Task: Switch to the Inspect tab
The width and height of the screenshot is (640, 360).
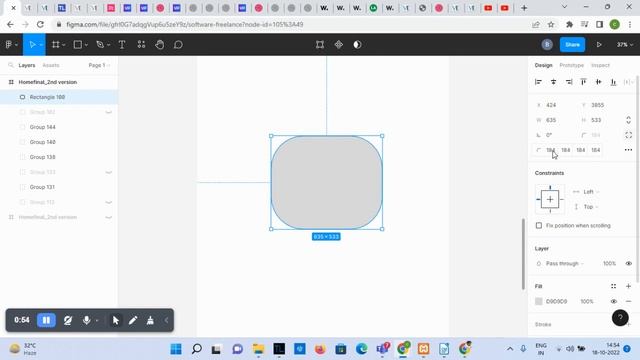Action: [x=600, y=65]
